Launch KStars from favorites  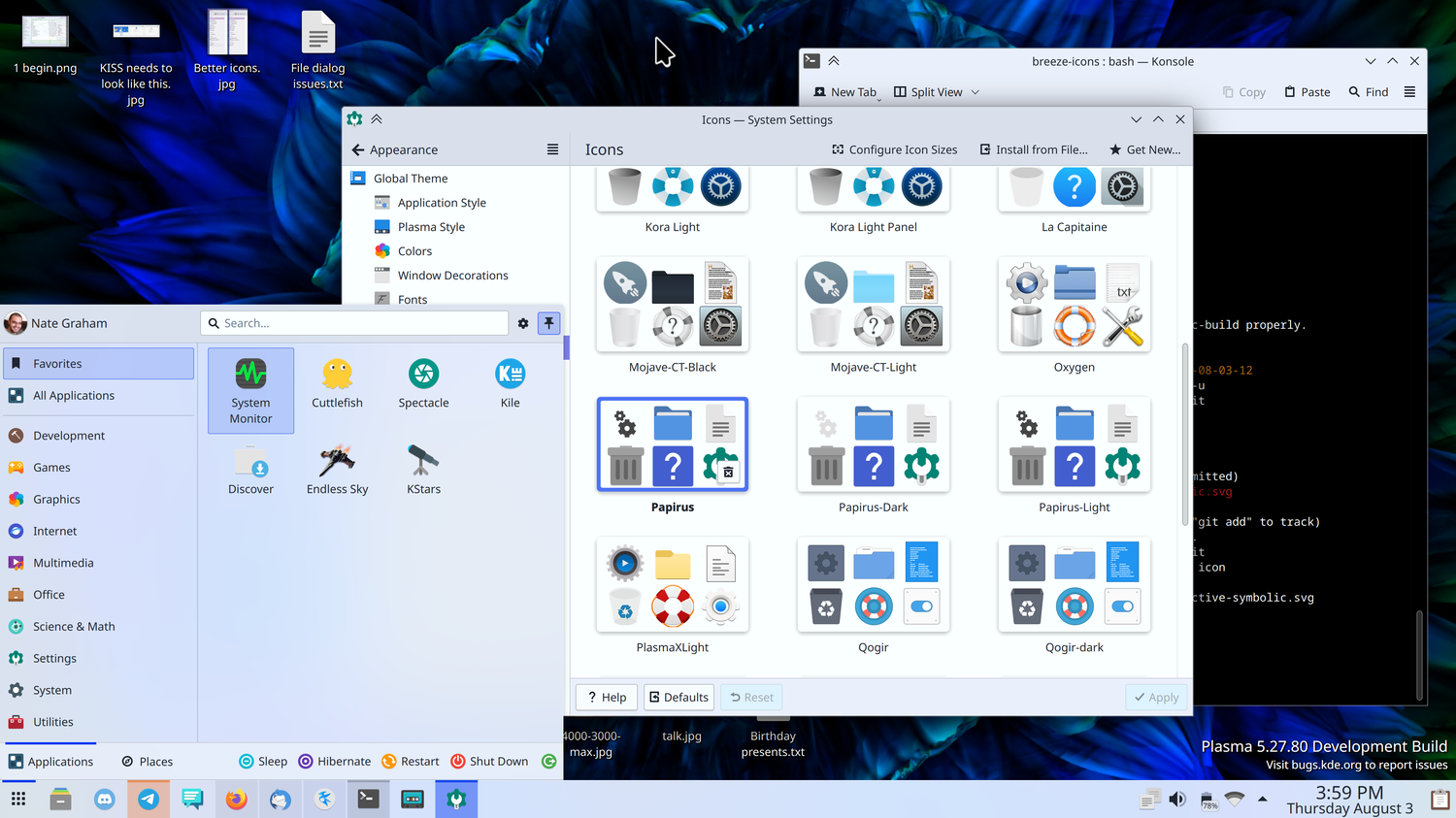click(x=423, y=470)
